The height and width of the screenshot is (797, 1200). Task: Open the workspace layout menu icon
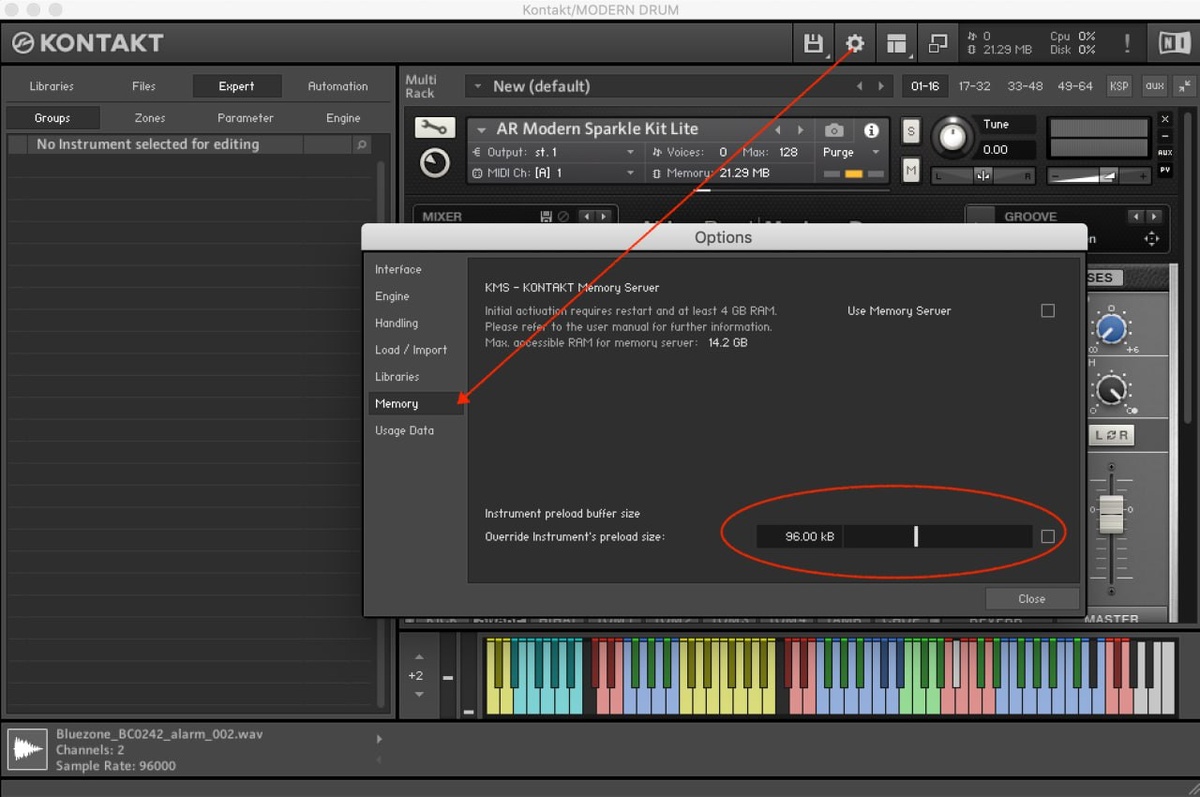pos(897,44)
